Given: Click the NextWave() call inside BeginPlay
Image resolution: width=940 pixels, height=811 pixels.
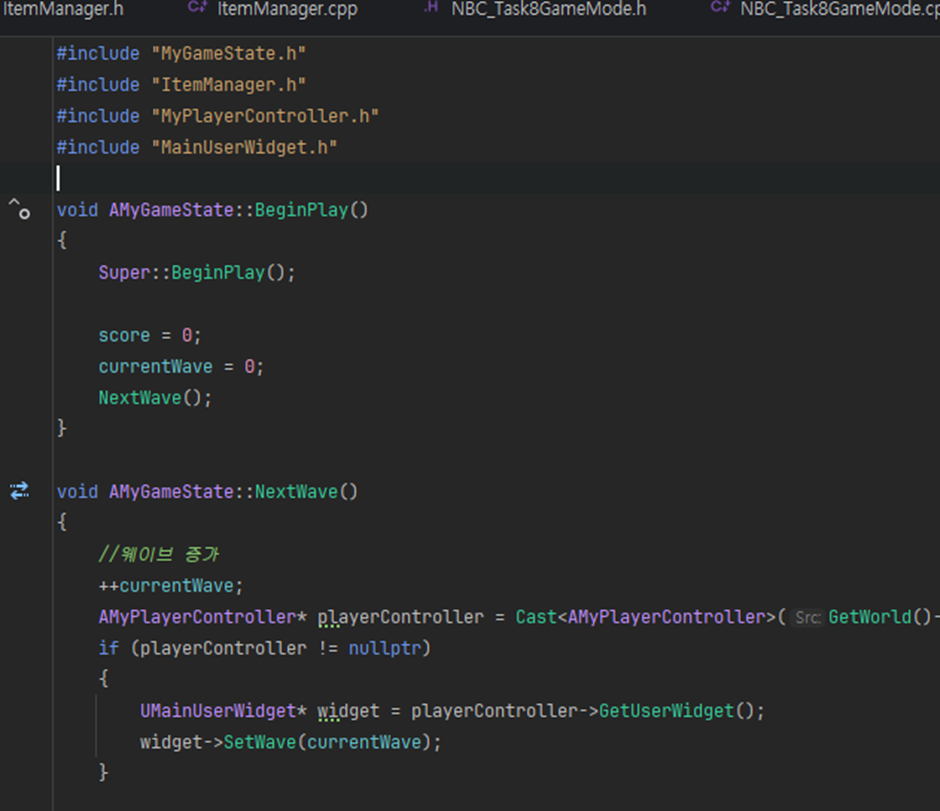Looking at the screenshot, I should (155, 397).
